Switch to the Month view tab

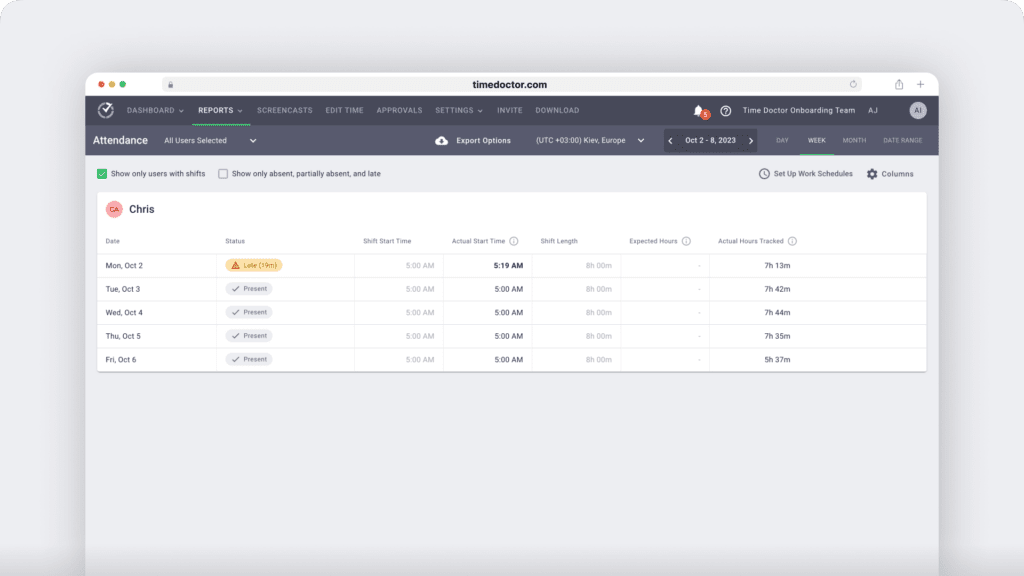854,140
